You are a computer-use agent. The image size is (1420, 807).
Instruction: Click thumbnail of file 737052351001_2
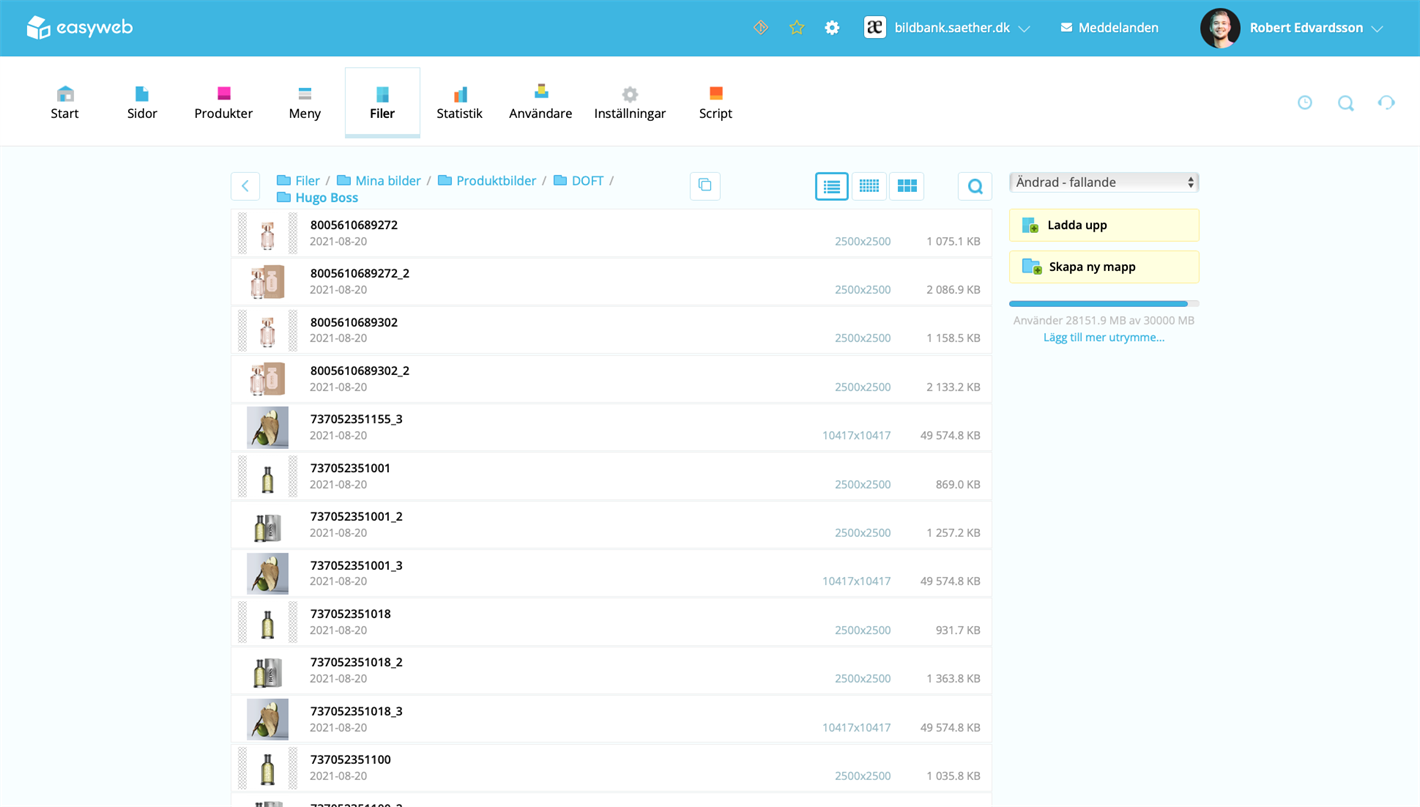coord(267,526)
